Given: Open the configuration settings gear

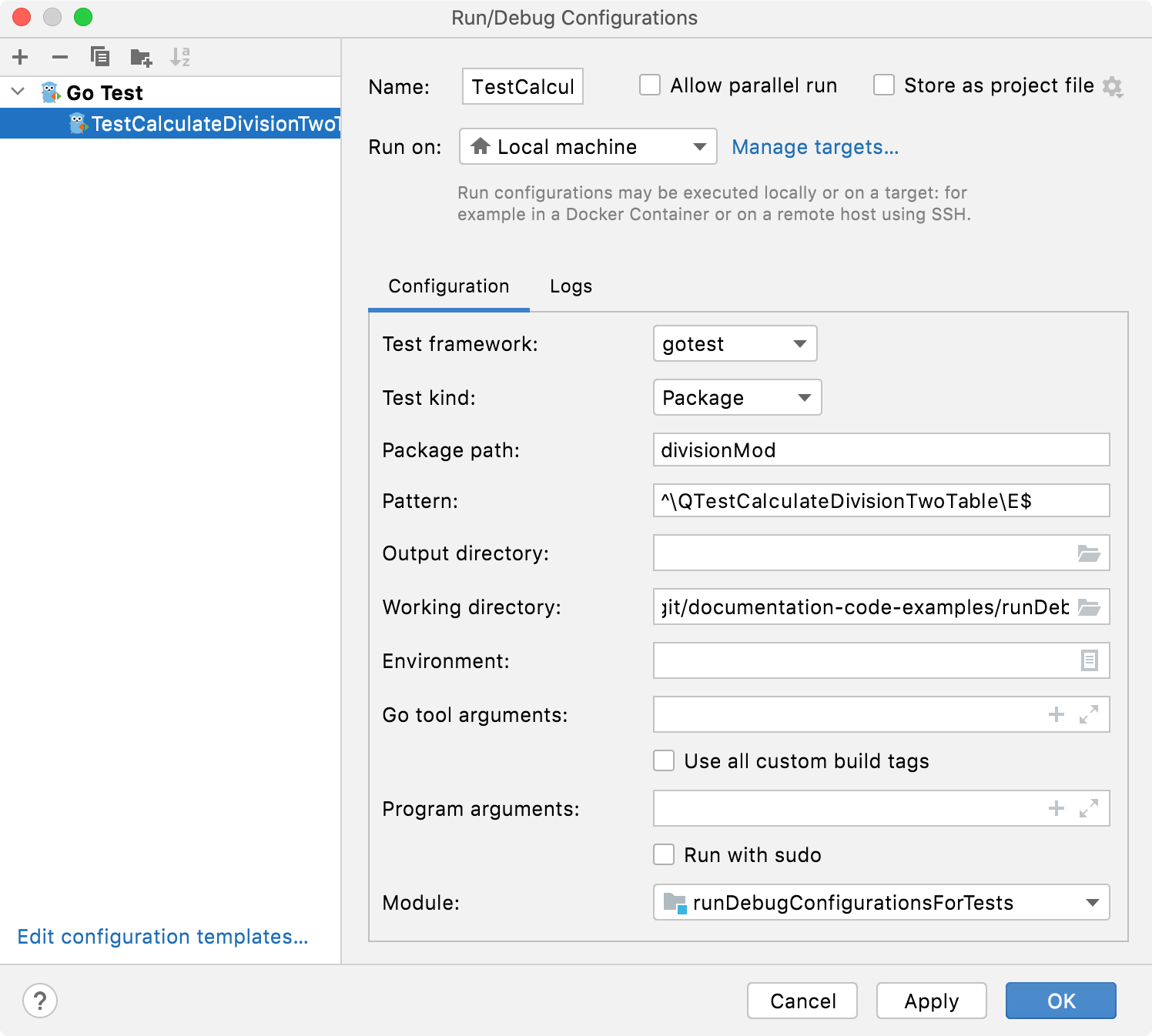Looking at the screenshot, I should (1112, 86).
